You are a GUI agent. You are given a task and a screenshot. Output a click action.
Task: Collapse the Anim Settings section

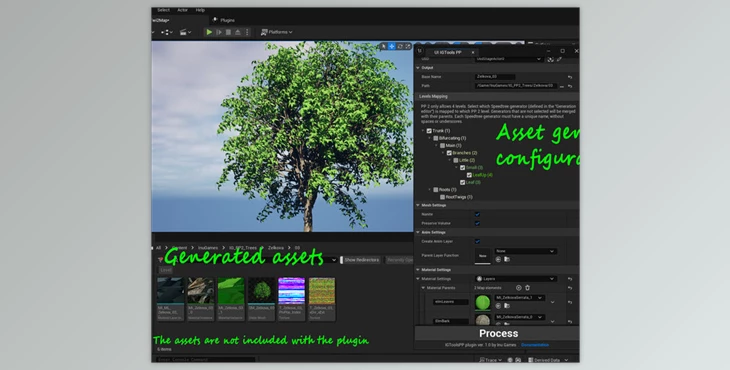418,232
